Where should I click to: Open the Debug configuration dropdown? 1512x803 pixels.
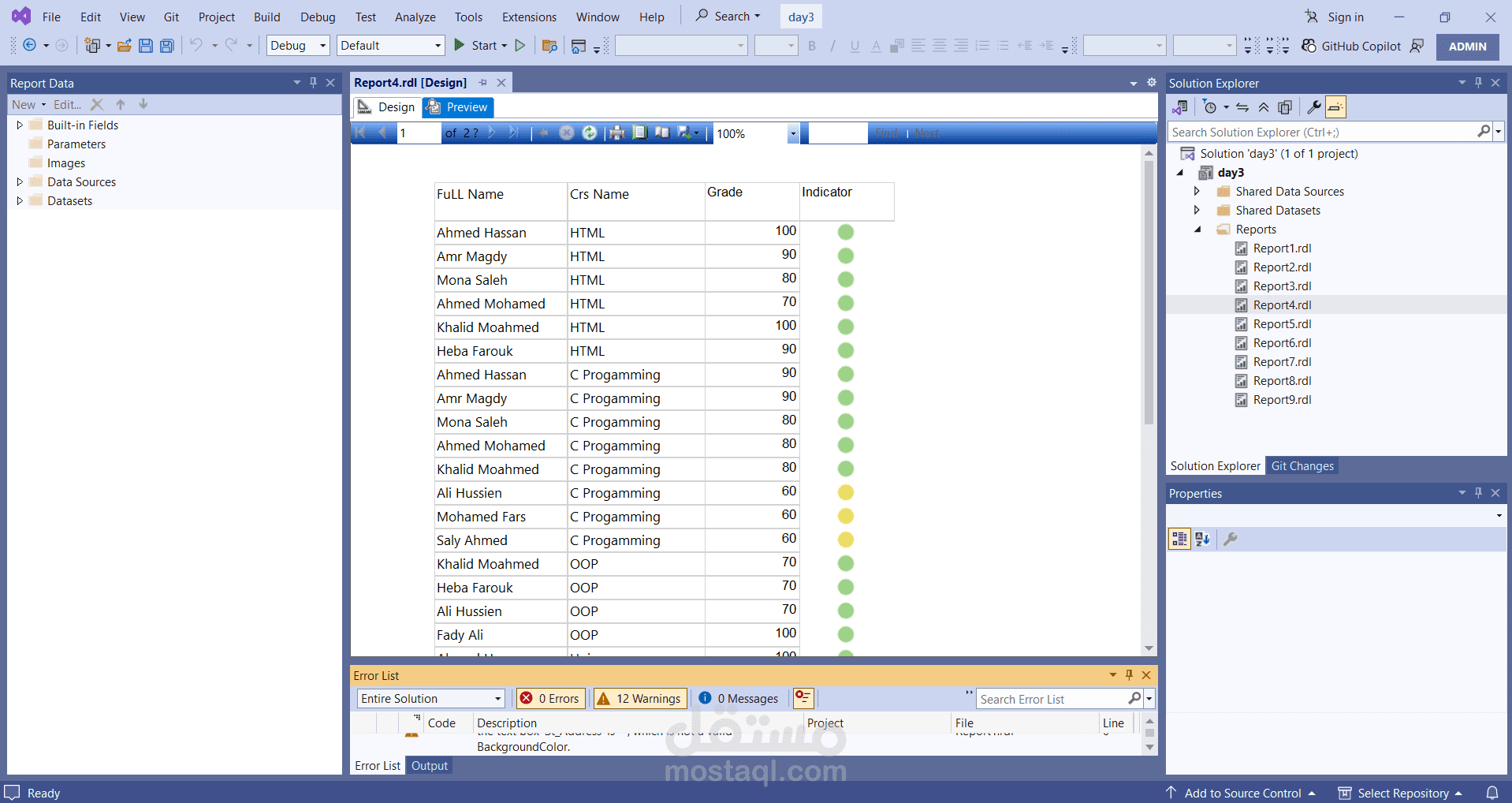coord(298,46)
